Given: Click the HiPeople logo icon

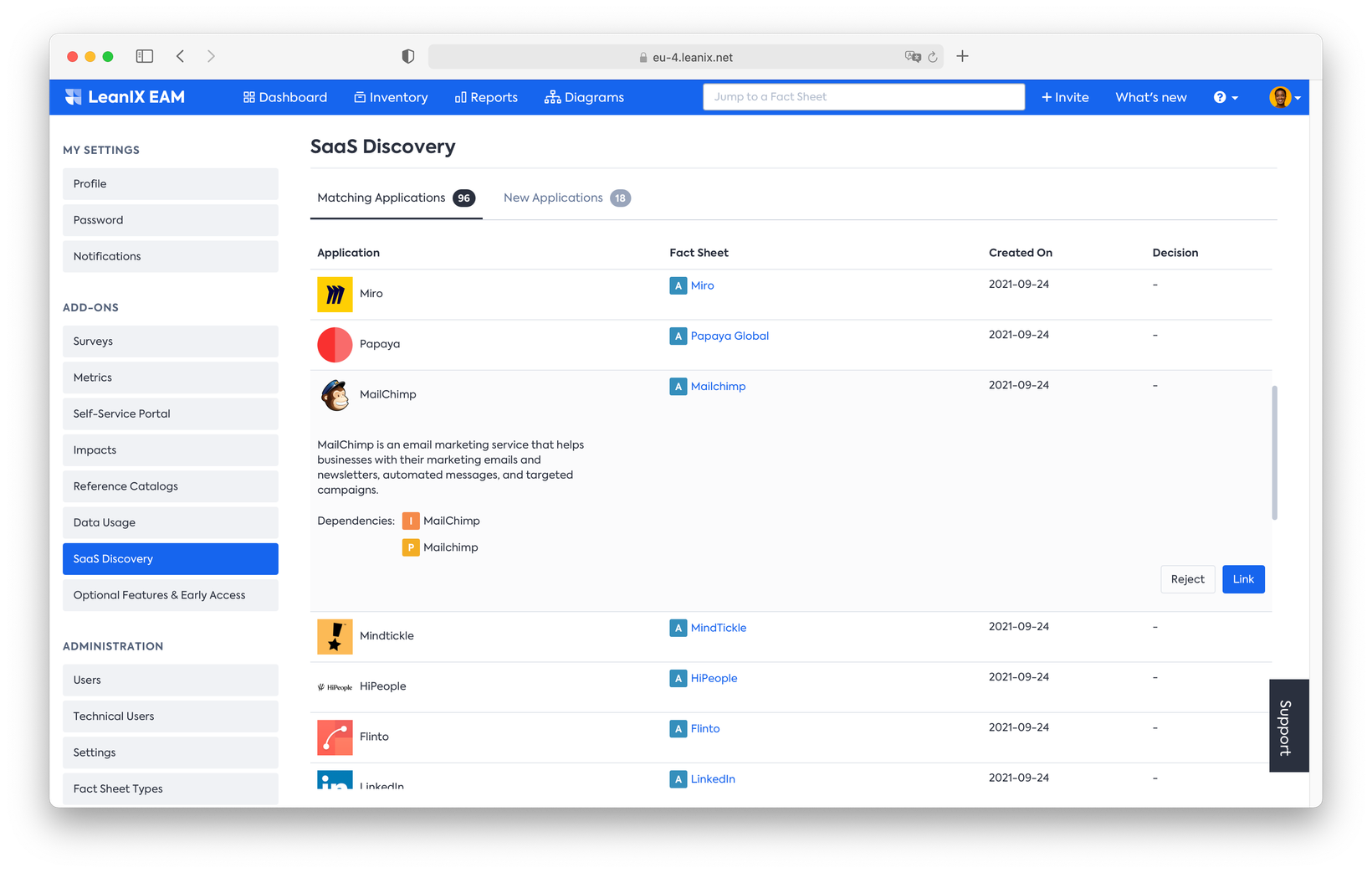Looking at the screenshot, I should tap(335, 687).
